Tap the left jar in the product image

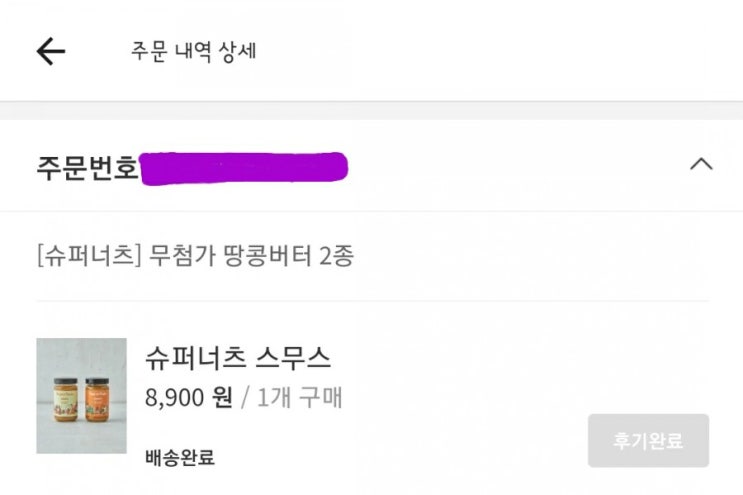[x=66, y=399]
